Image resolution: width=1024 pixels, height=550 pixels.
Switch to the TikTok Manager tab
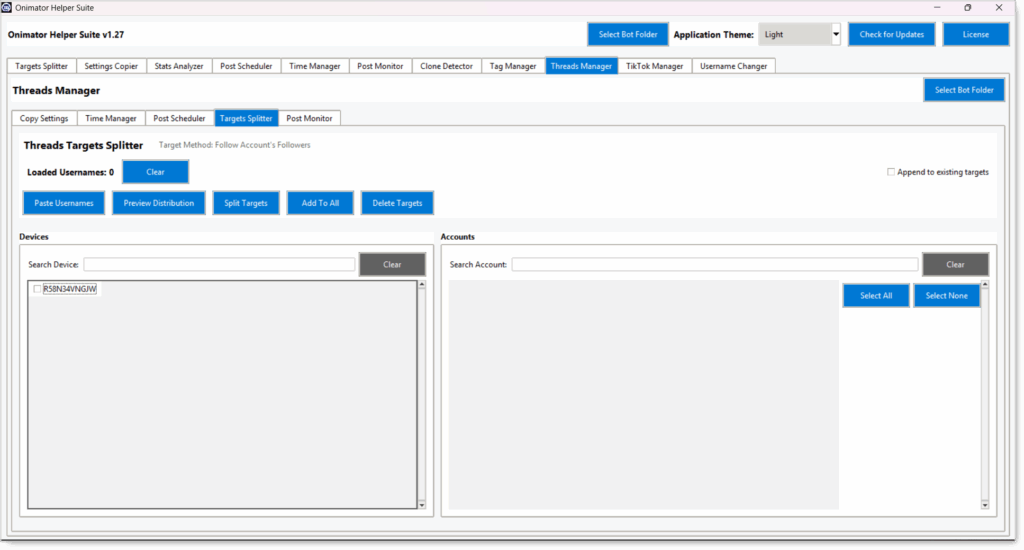[654, 66]
